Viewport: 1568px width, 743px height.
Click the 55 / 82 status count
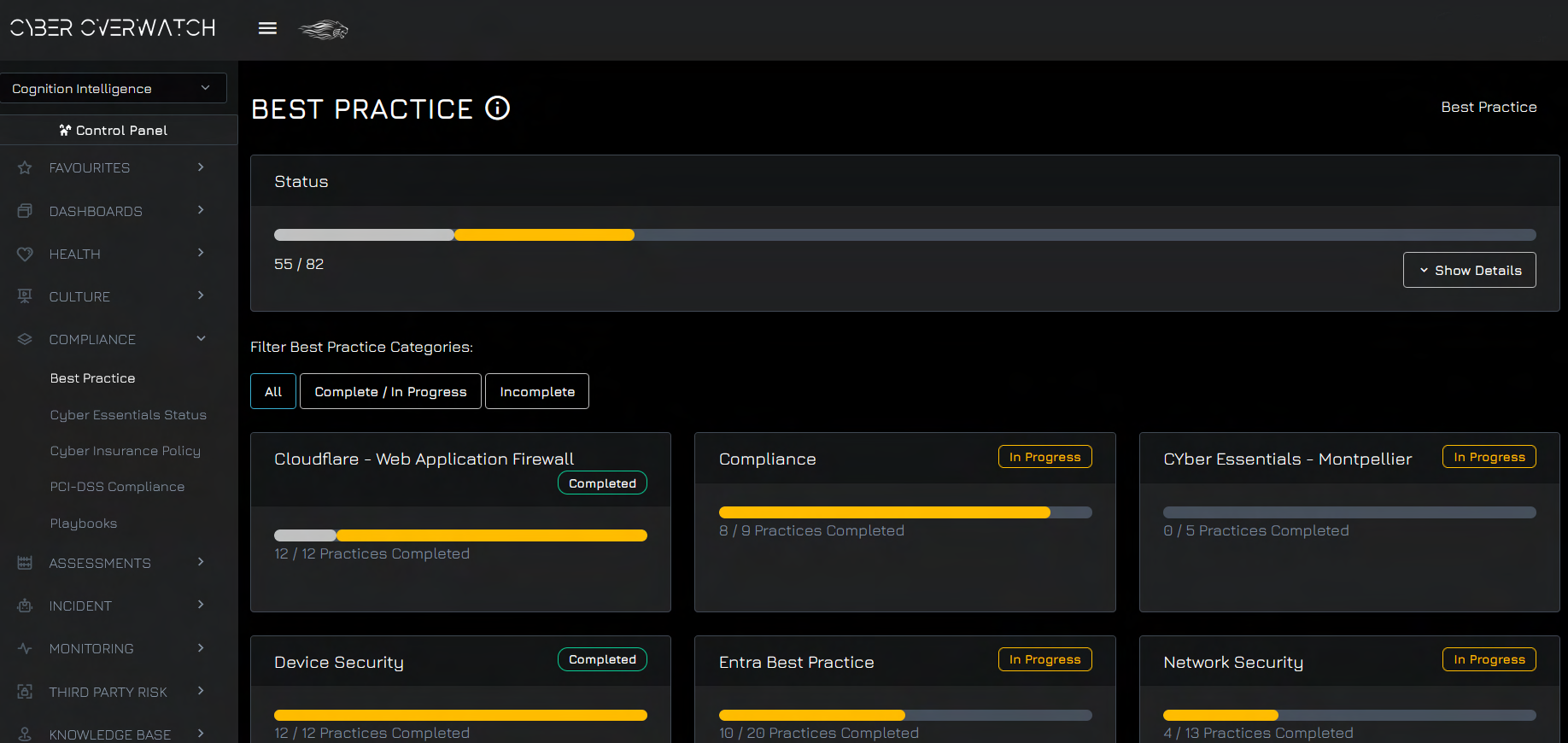[x=299, y=265]
